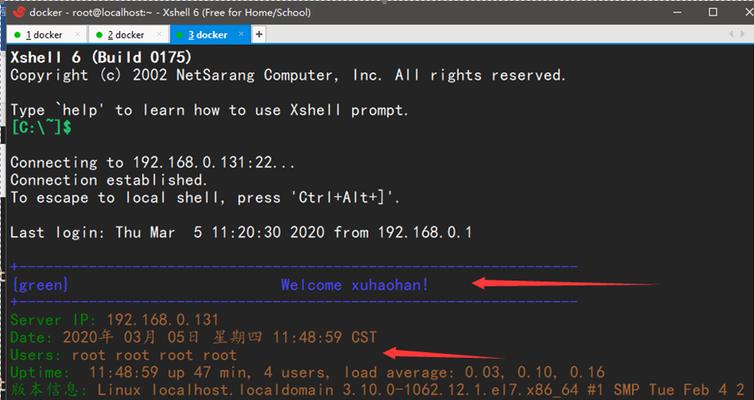Viewport: 754px width, 400px height.
Task: Close the '2 docker' tab
Action: tap(159, 35)
